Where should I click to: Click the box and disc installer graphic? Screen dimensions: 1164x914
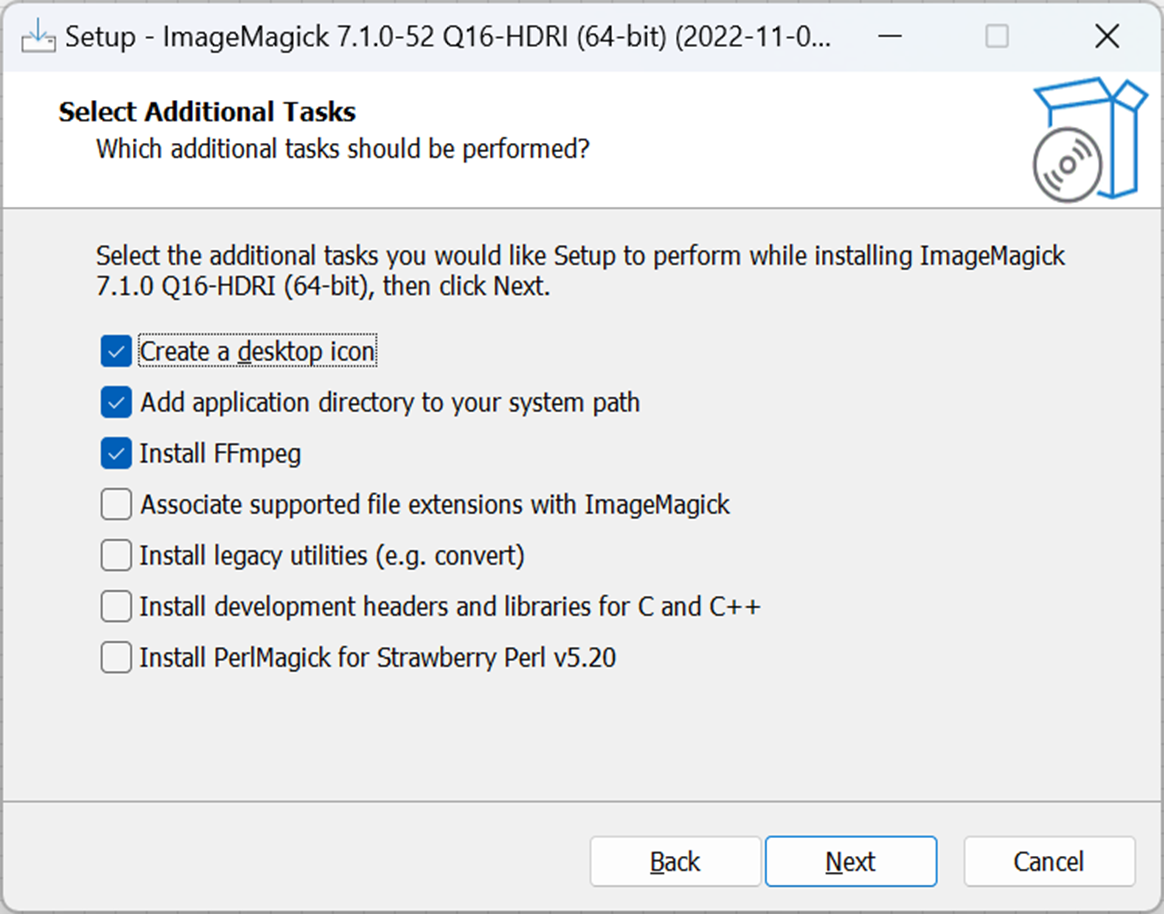[1089, 140]
